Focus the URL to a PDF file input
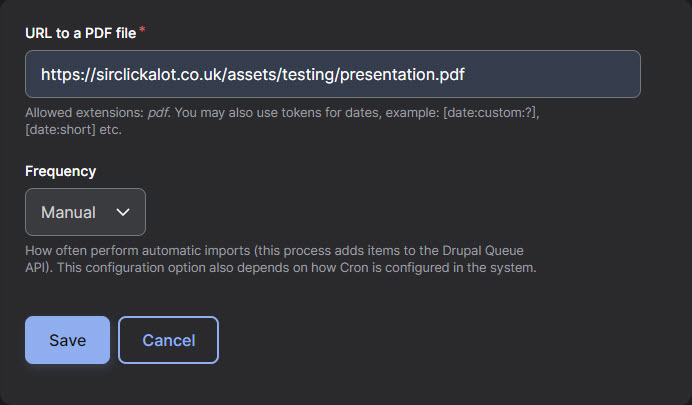Screen dimensions: 692x405 333,74
